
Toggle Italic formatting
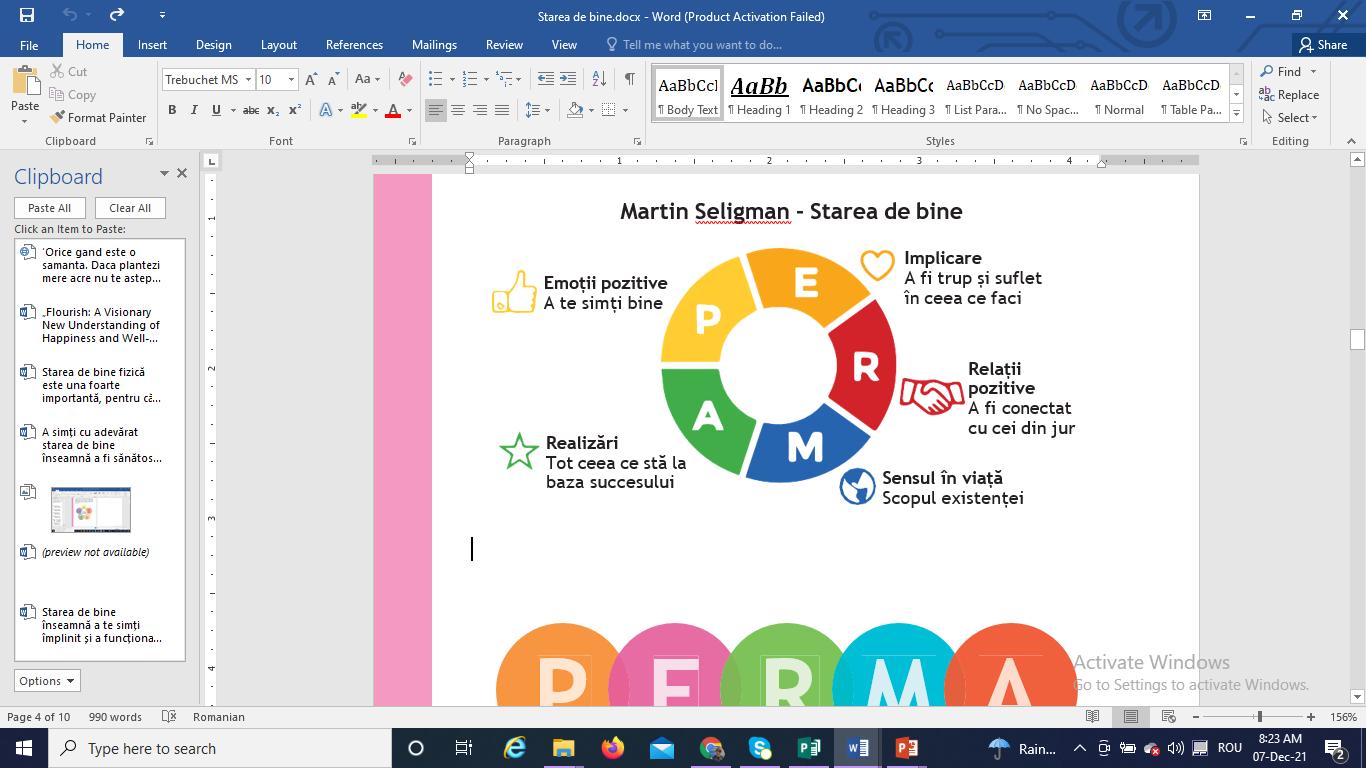pyautogui.click(x=194, y=110)
